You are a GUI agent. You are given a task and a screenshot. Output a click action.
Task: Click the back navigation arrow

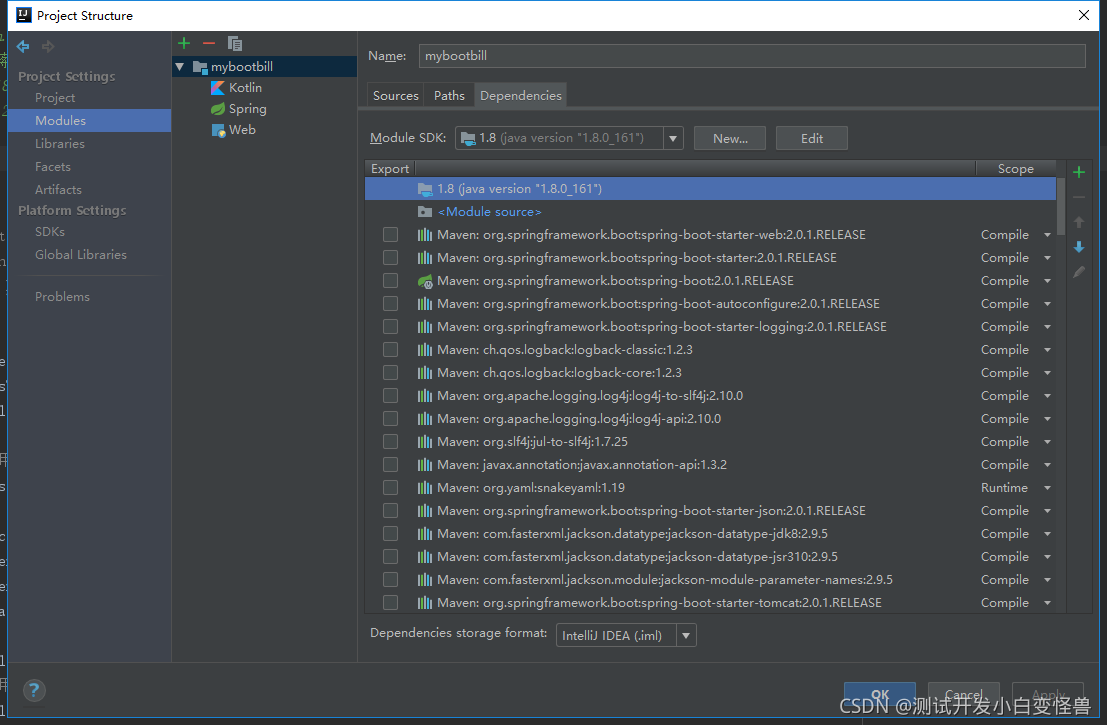coord(23,47)
